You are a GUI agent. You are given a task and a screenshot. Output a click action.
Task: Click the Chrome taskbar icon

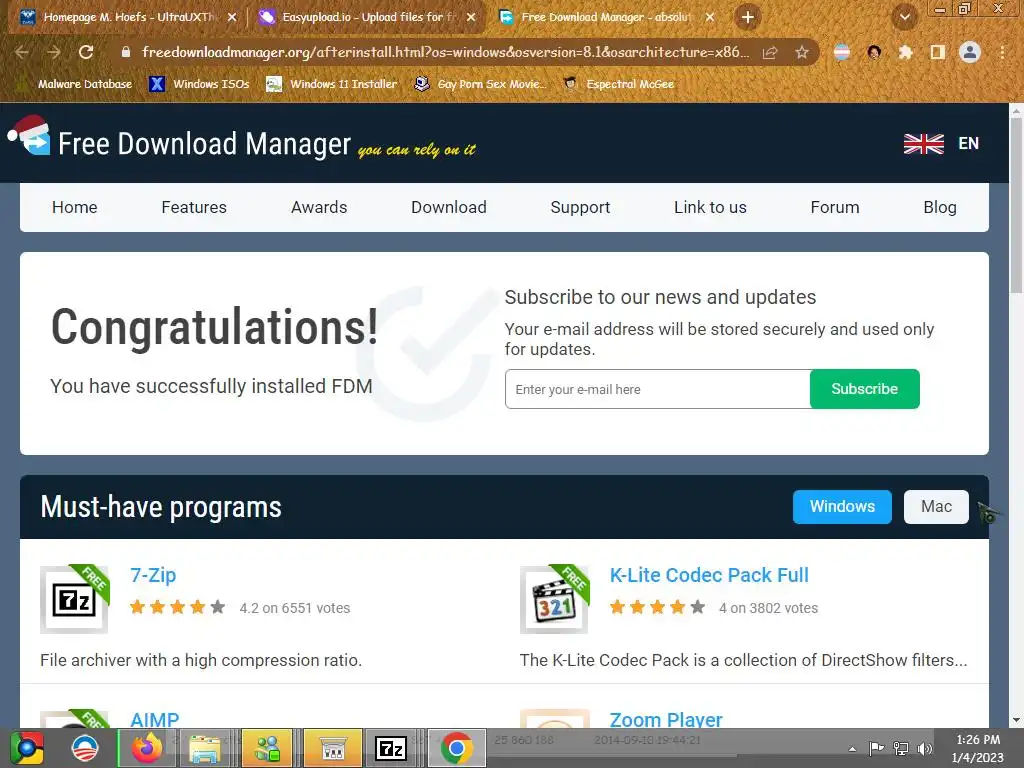point(456,748)
